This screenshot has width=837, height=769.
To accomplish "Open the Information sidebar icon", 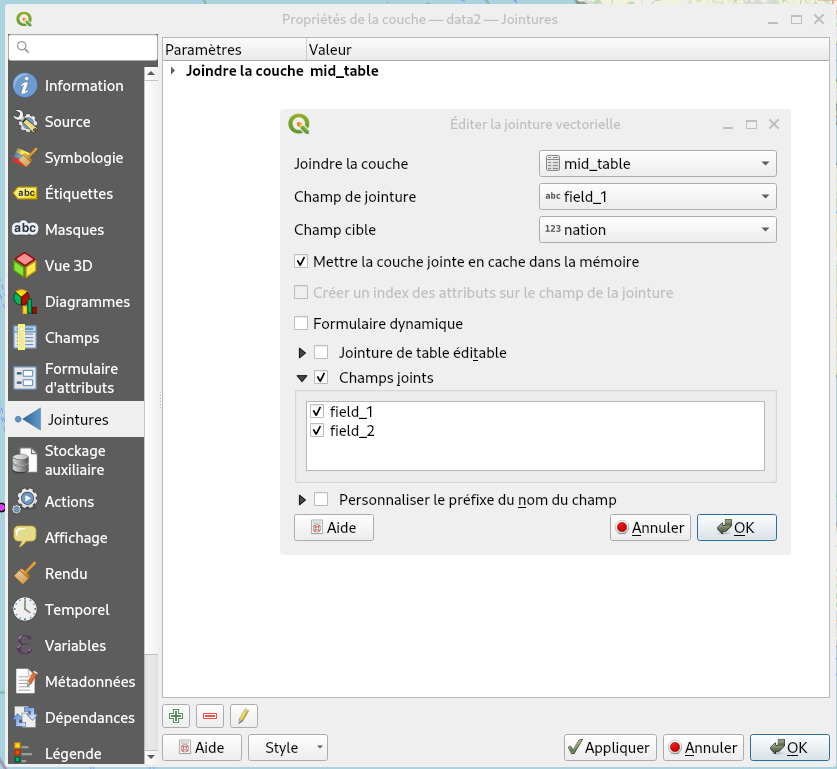I will coord(26,86).
